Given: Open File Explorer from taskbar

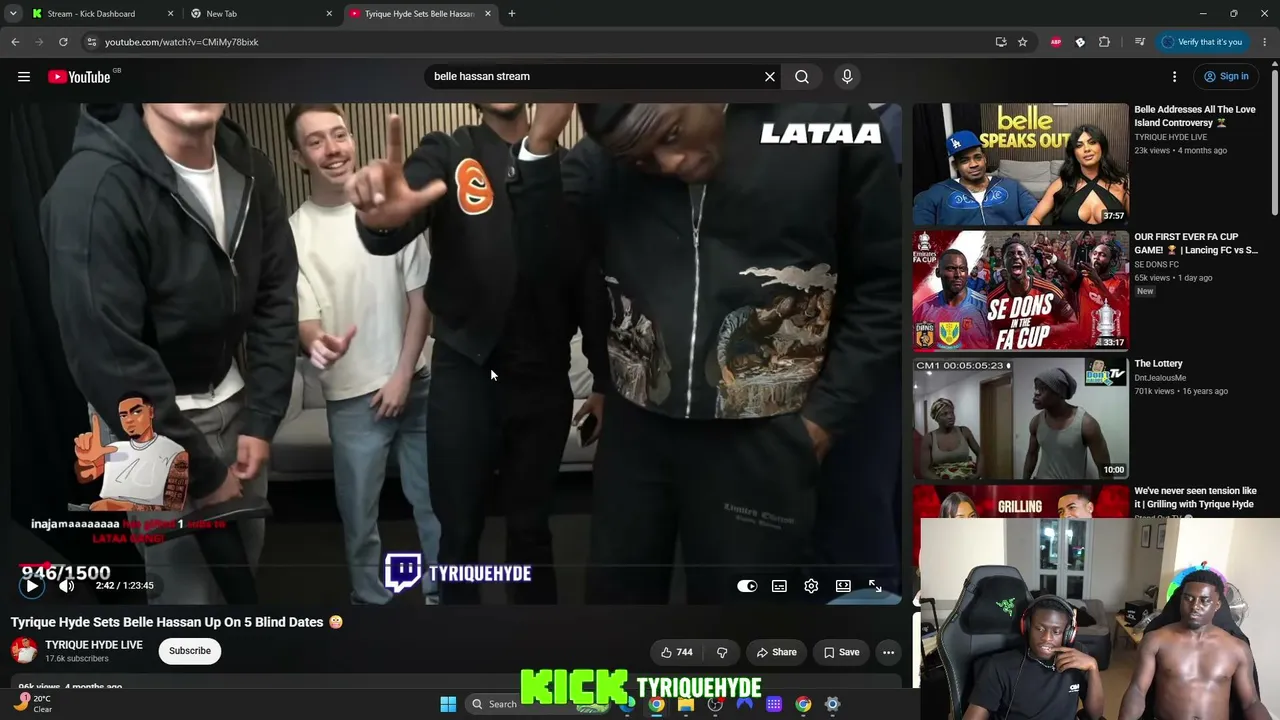Looking at the screenshot, I should [x=686, y=704].
